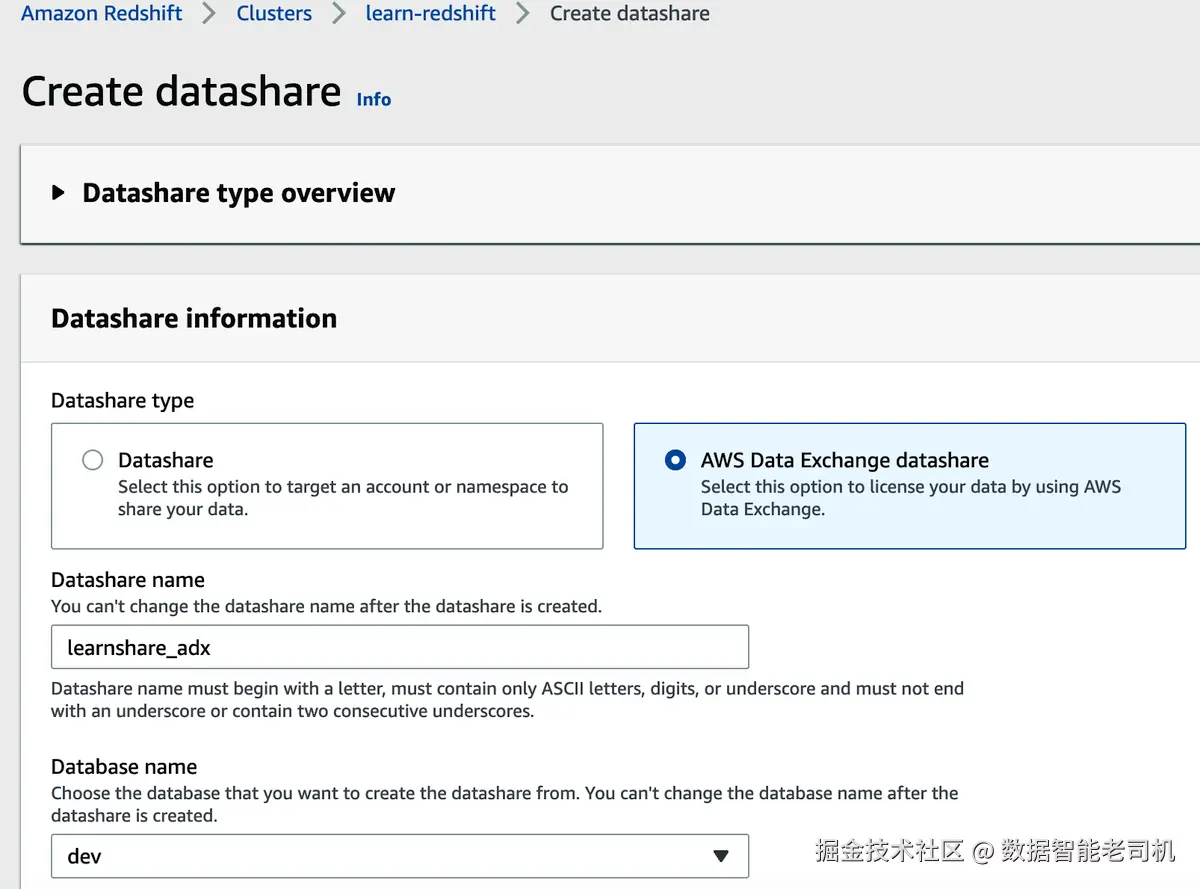Screen dimensions: 1200x889
Task: Go to Amazon Redshift breadcrumb link
Action: [x=102, y=14]
